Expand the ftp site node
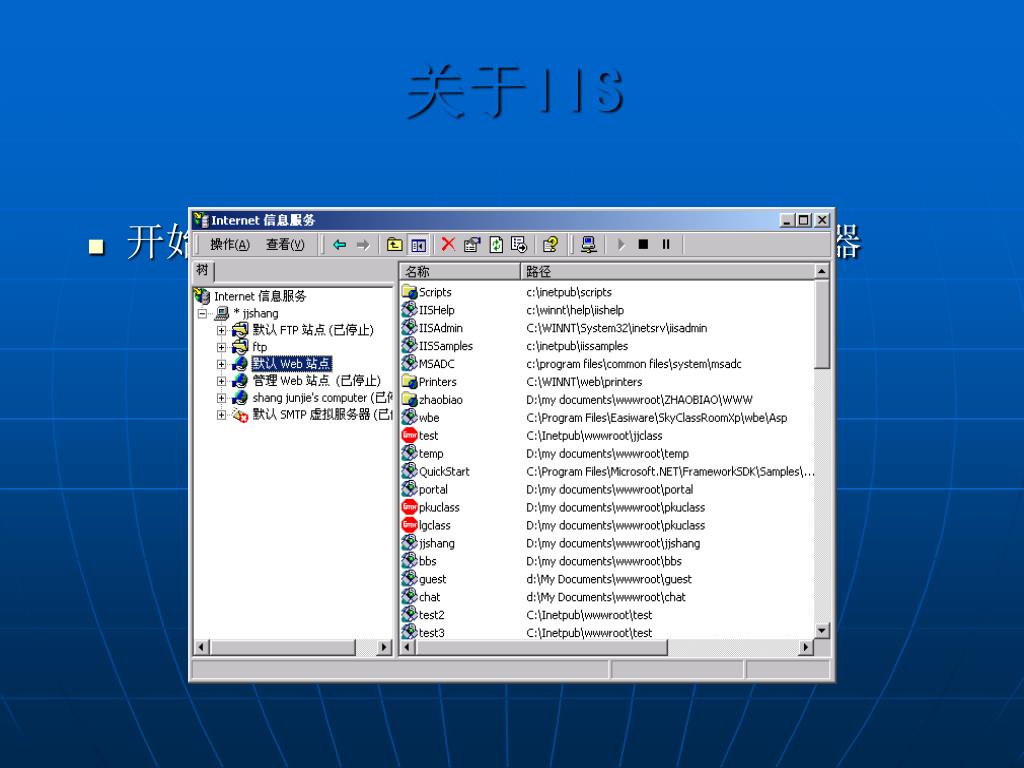Screen dimensions: 1024x768 point(221,347)
